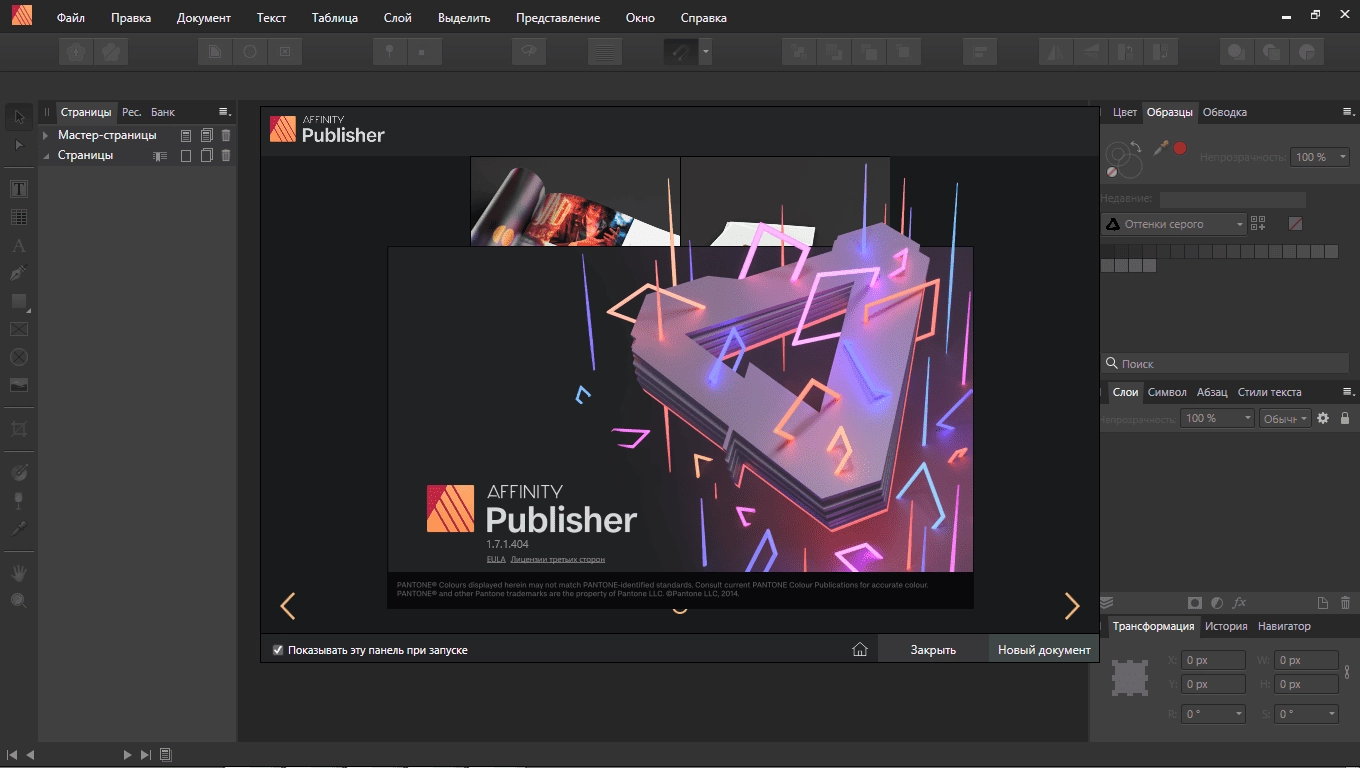Select the Rectangle shape tool
Viewport: 1360px width, 768px height.
[19, 301]
